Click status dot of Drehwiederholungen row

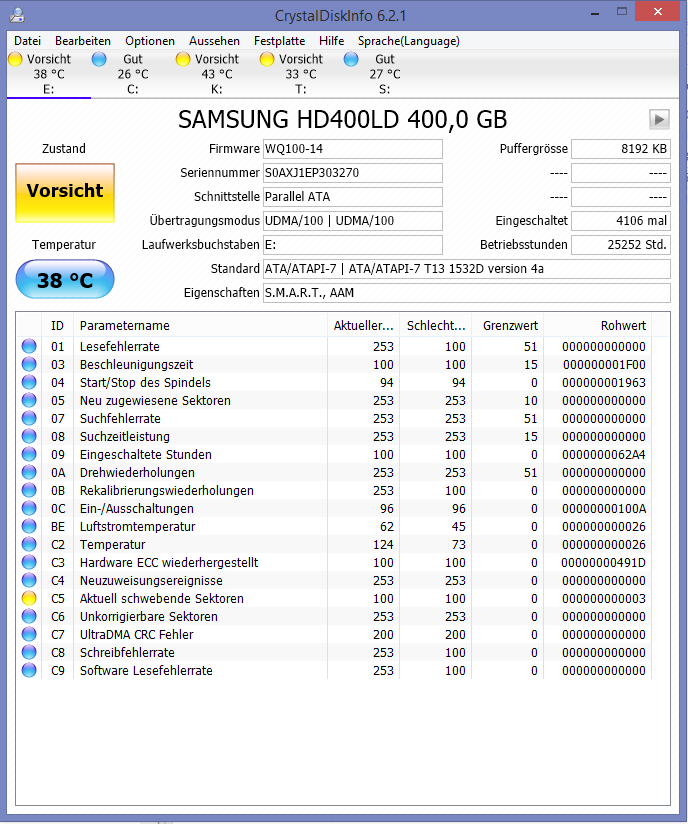click(x=29, y=472)
